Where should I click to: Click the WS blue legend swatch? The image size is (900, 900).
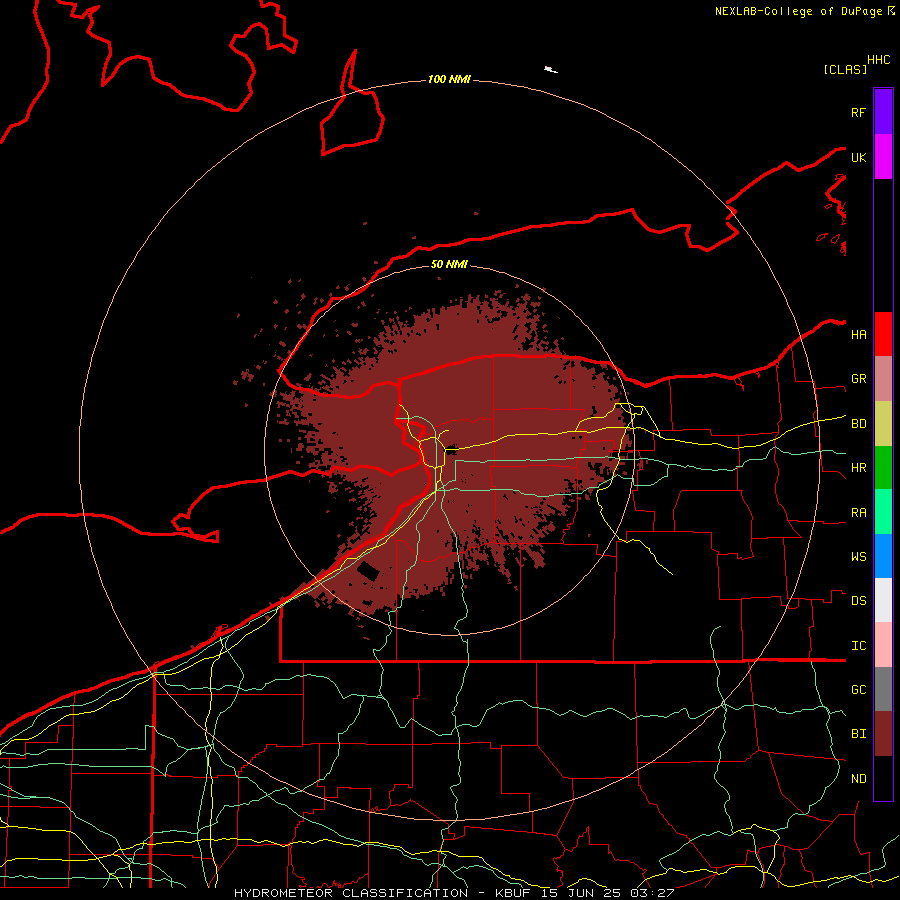pyautogui.click(x=883, y=556)
